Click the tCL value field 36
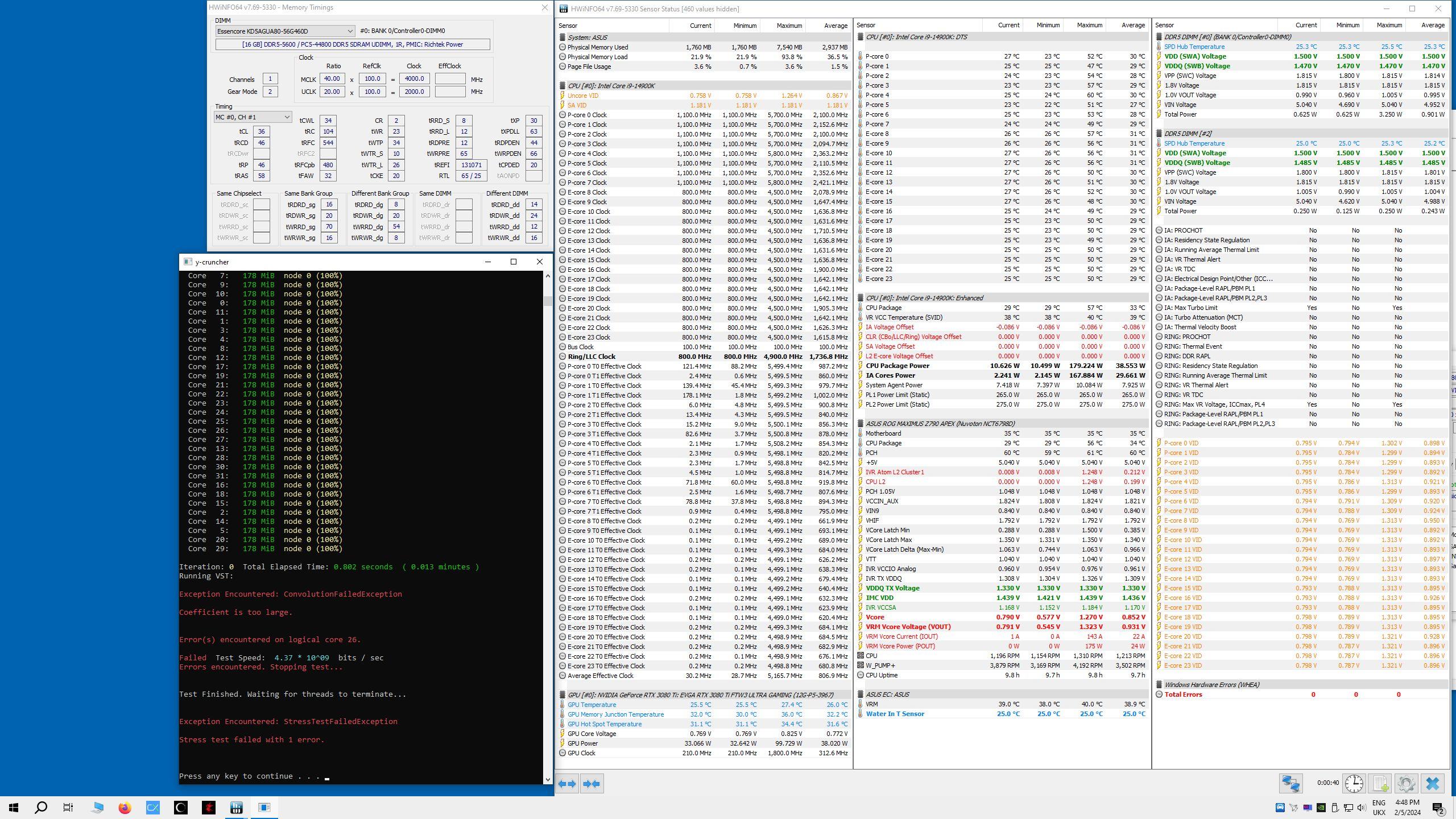The width and height of the screenshot is (1456, 819). (x=261, y=131)
